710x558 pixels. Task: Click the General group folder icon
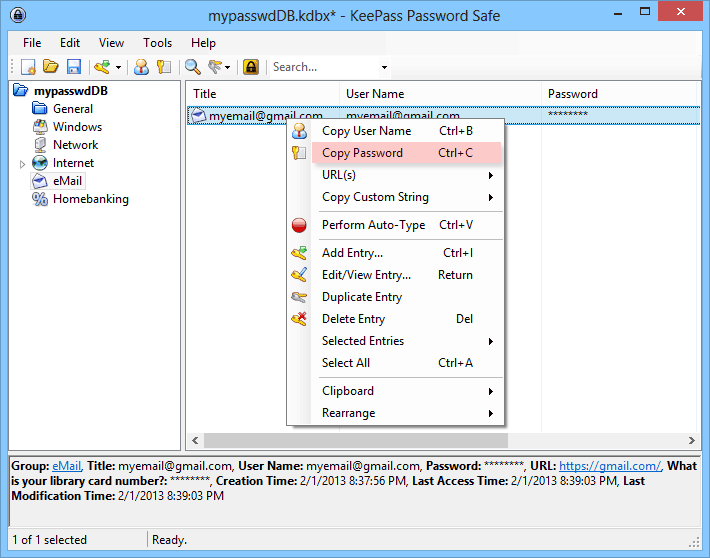tap(40, 109)
